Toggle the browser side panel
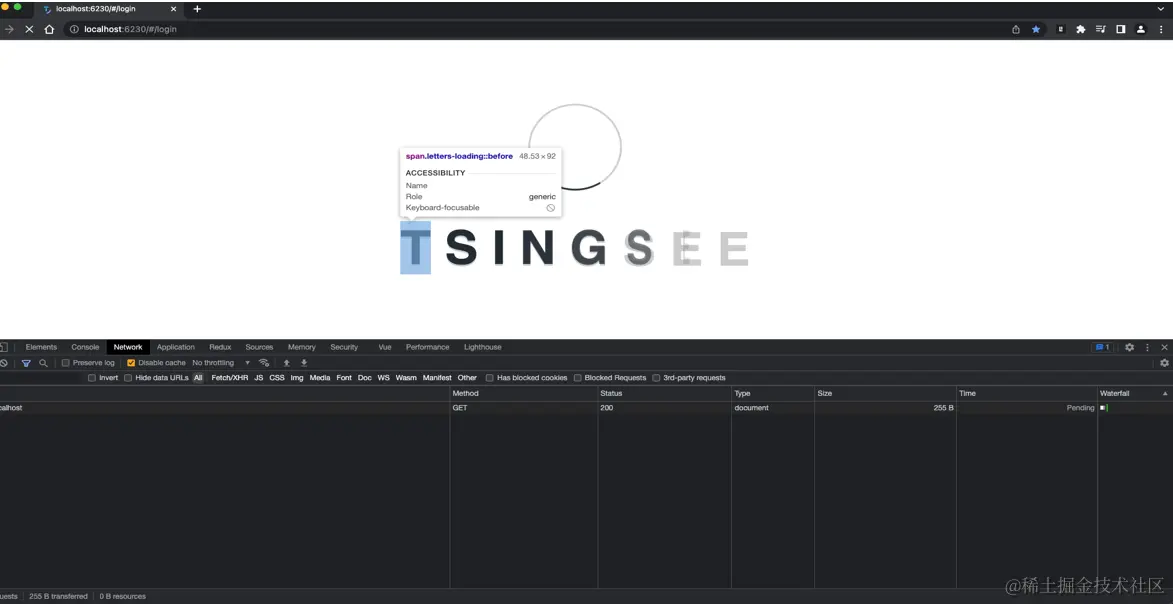 point(1121,29)
